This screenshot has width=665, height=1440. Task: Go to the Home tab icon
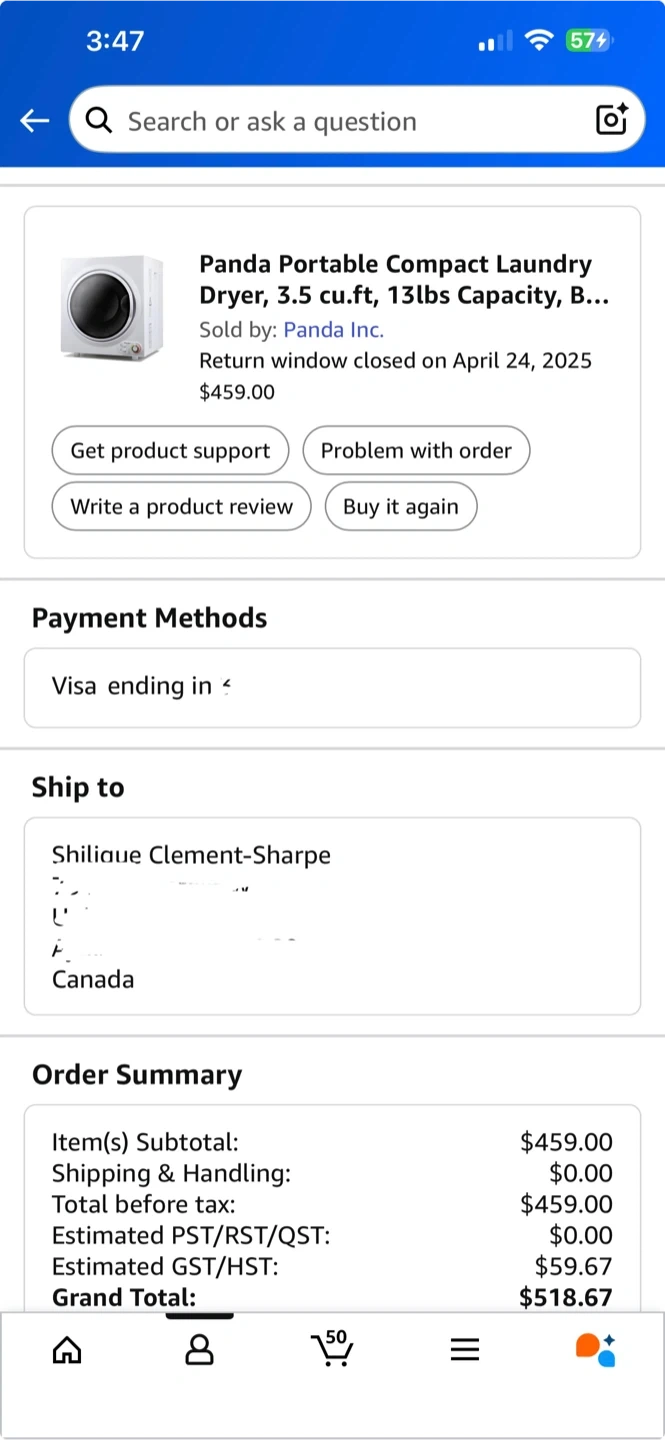[67, 1351]
